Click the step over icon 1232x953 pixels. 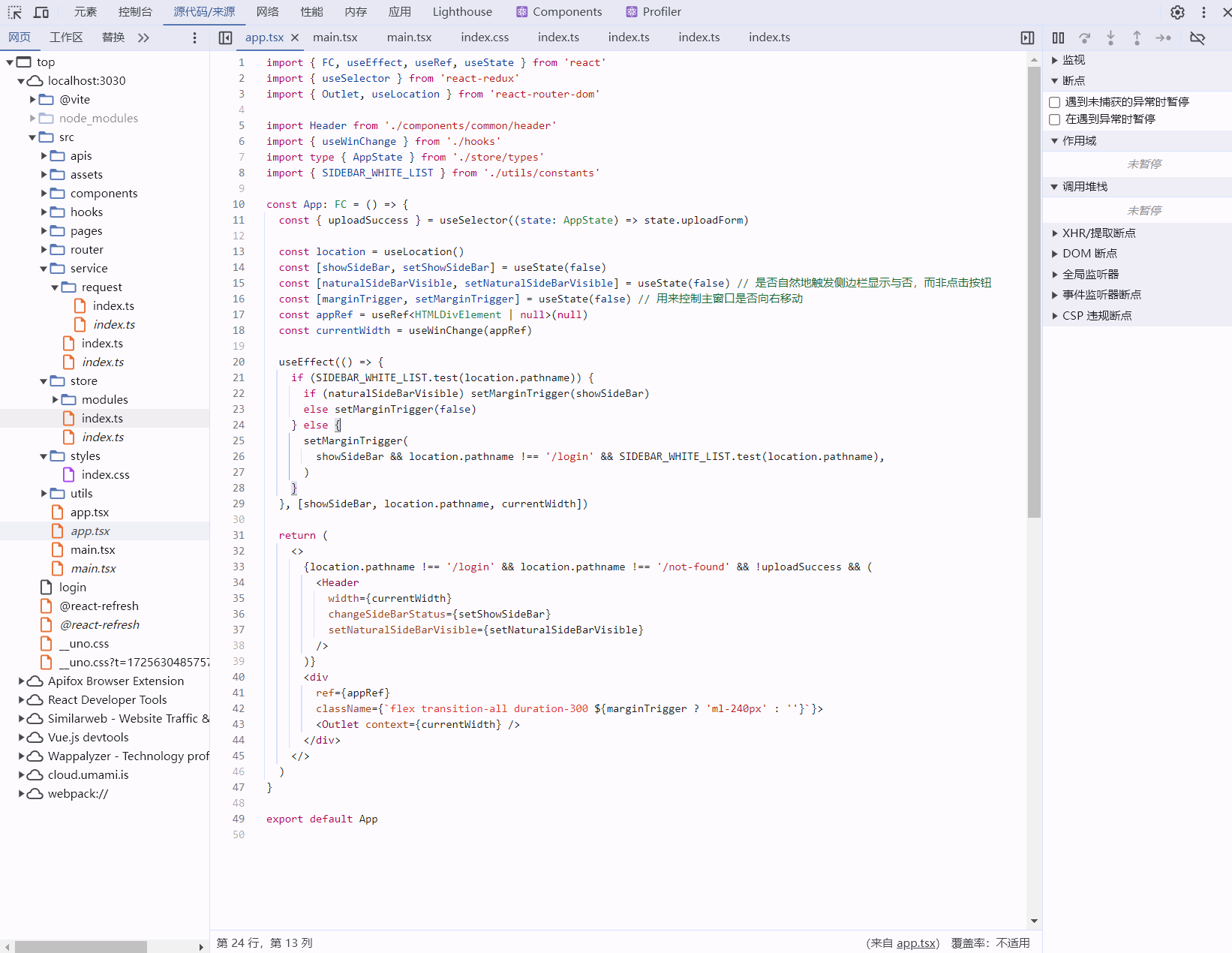click(x=1084, y=38)
